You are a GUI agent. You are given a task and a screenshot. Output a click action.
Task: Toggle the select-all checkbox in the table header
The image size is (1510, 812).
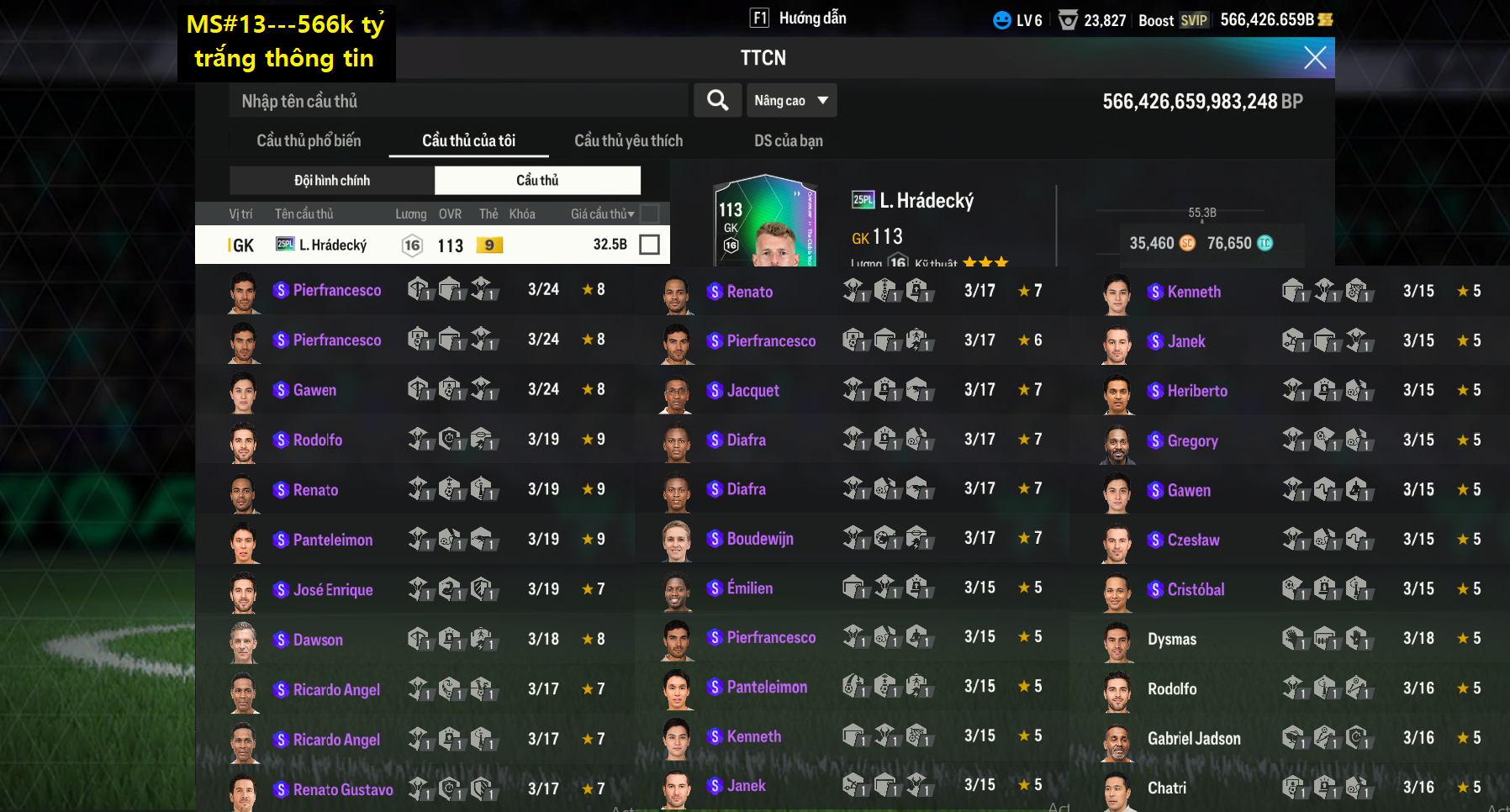pos(649,214)
